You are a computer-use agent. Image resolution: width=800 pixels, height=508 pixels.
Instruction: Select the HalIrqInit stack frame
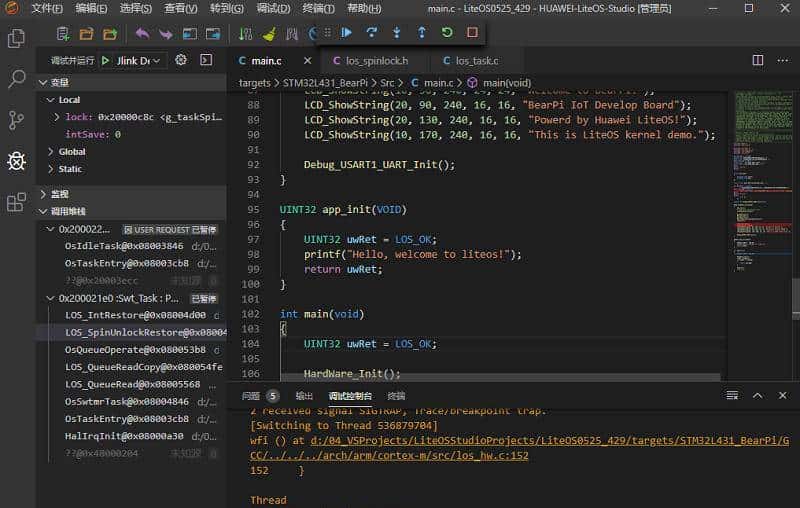click(132, 436)
